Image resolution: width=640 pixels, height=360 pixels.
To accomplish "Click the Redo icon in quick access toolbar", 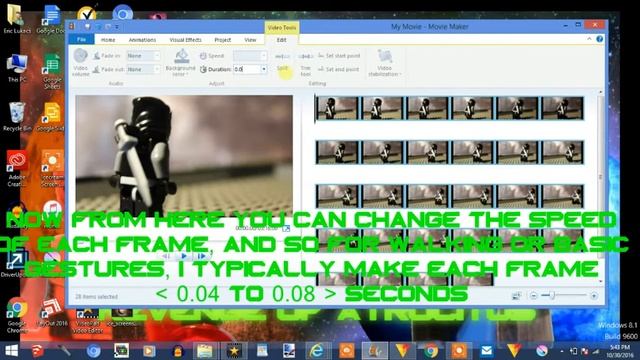I will (x=108, y=27).
